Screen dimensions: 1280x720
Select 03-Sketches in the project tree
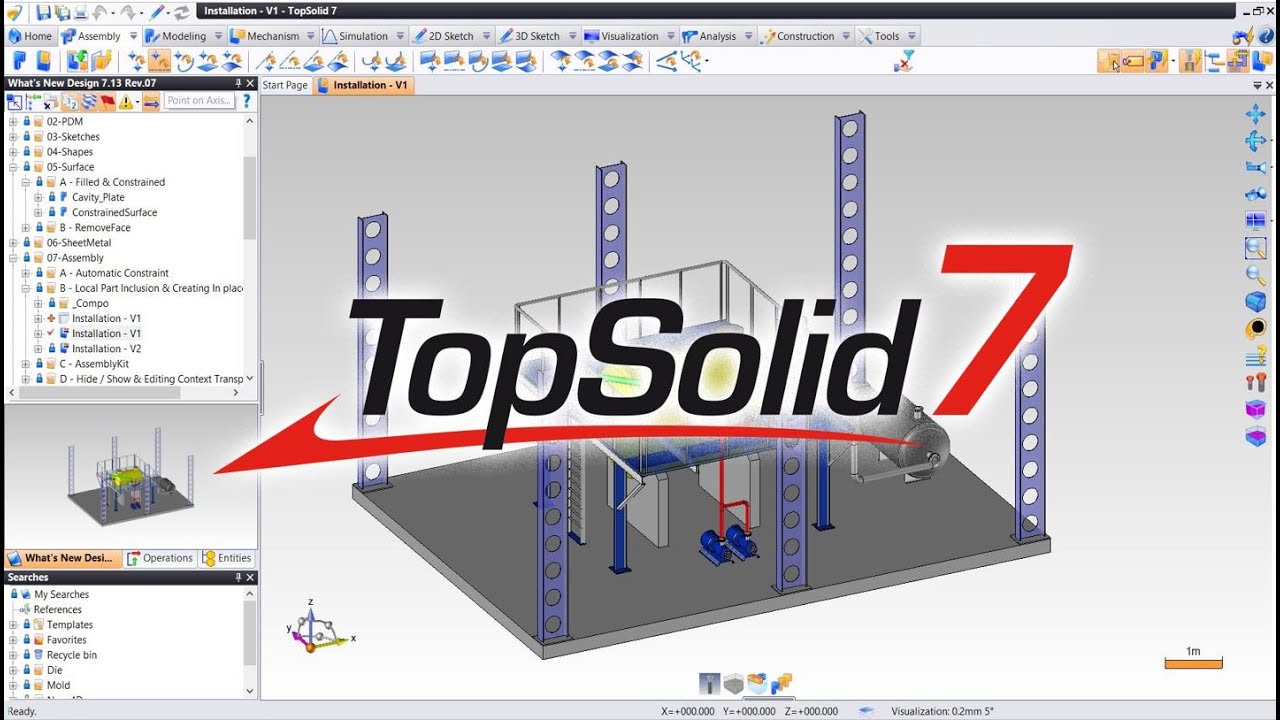[x=73, y=137]
